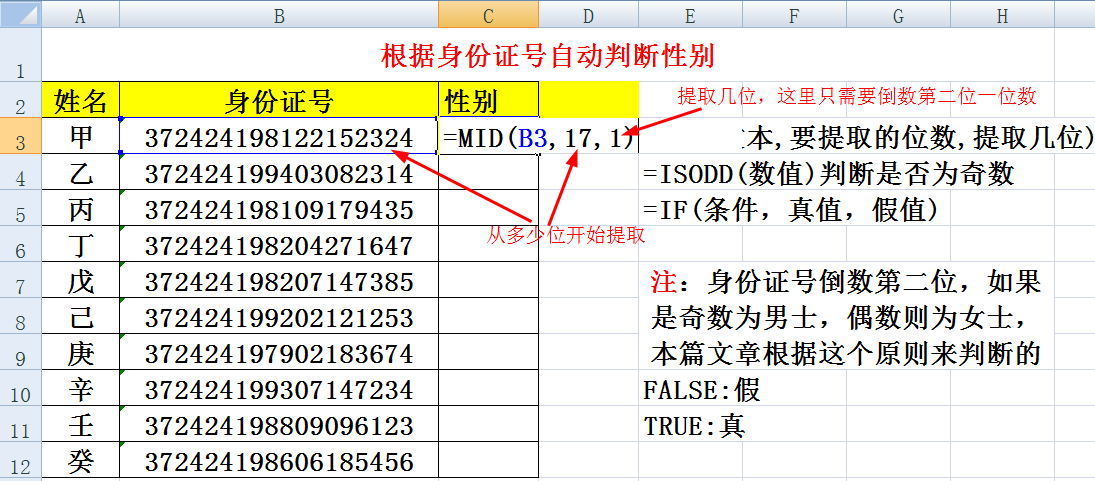The height and width of the screenshot is (481, 1095).
Task: Click the TRUE:真 cell
Action: (694, 426)
